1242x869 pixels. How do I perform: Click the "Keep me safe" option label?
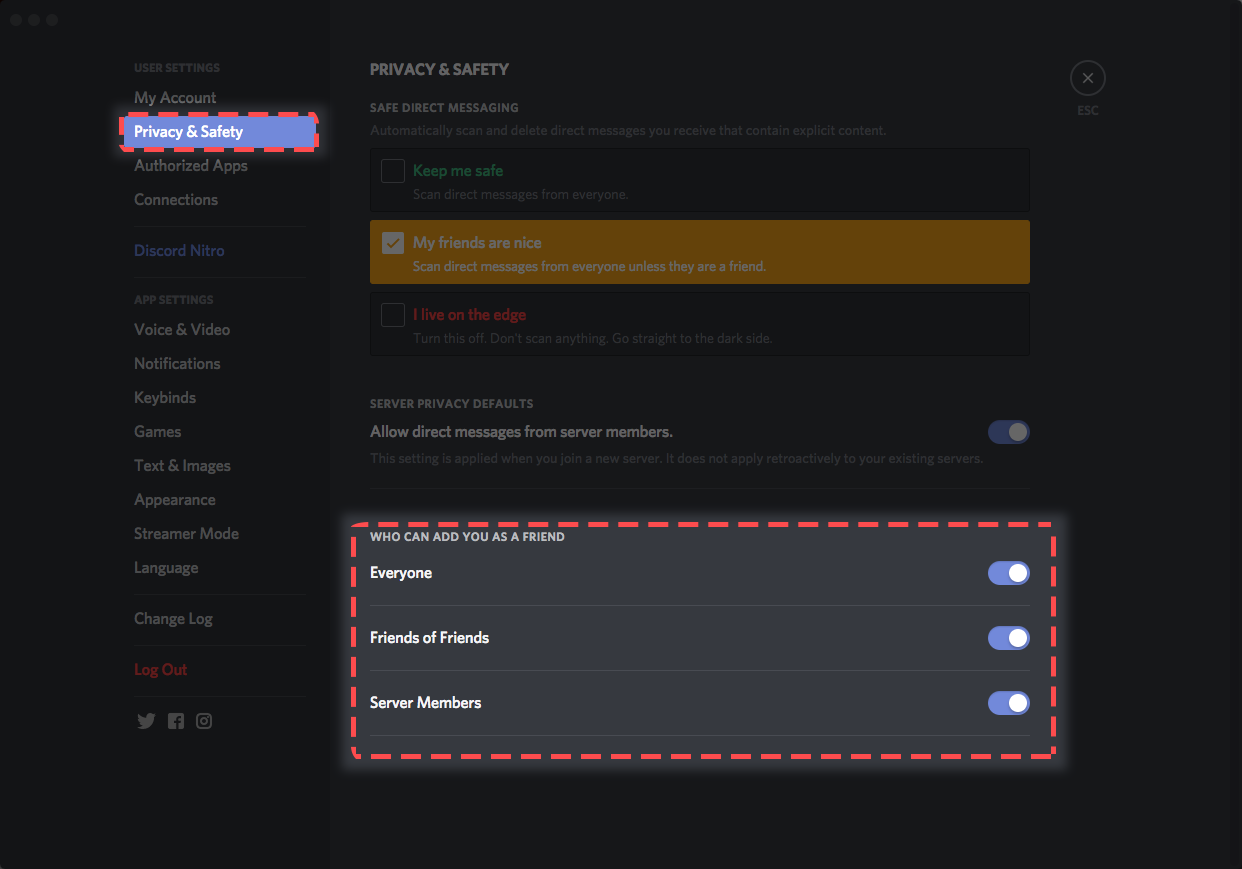click(458, 171)
